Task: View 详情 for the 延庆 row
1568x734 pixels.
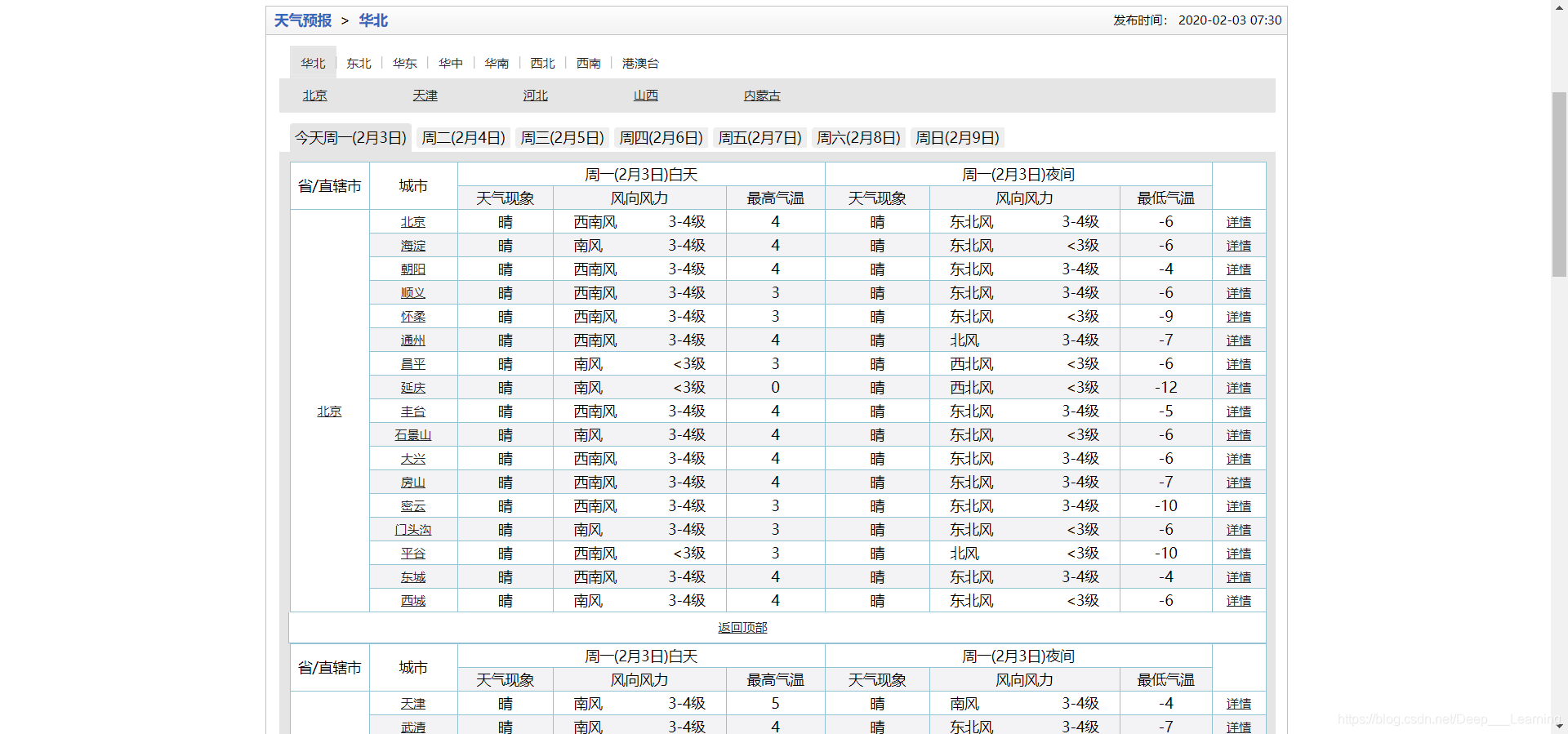Action: tap(1239, 388)
